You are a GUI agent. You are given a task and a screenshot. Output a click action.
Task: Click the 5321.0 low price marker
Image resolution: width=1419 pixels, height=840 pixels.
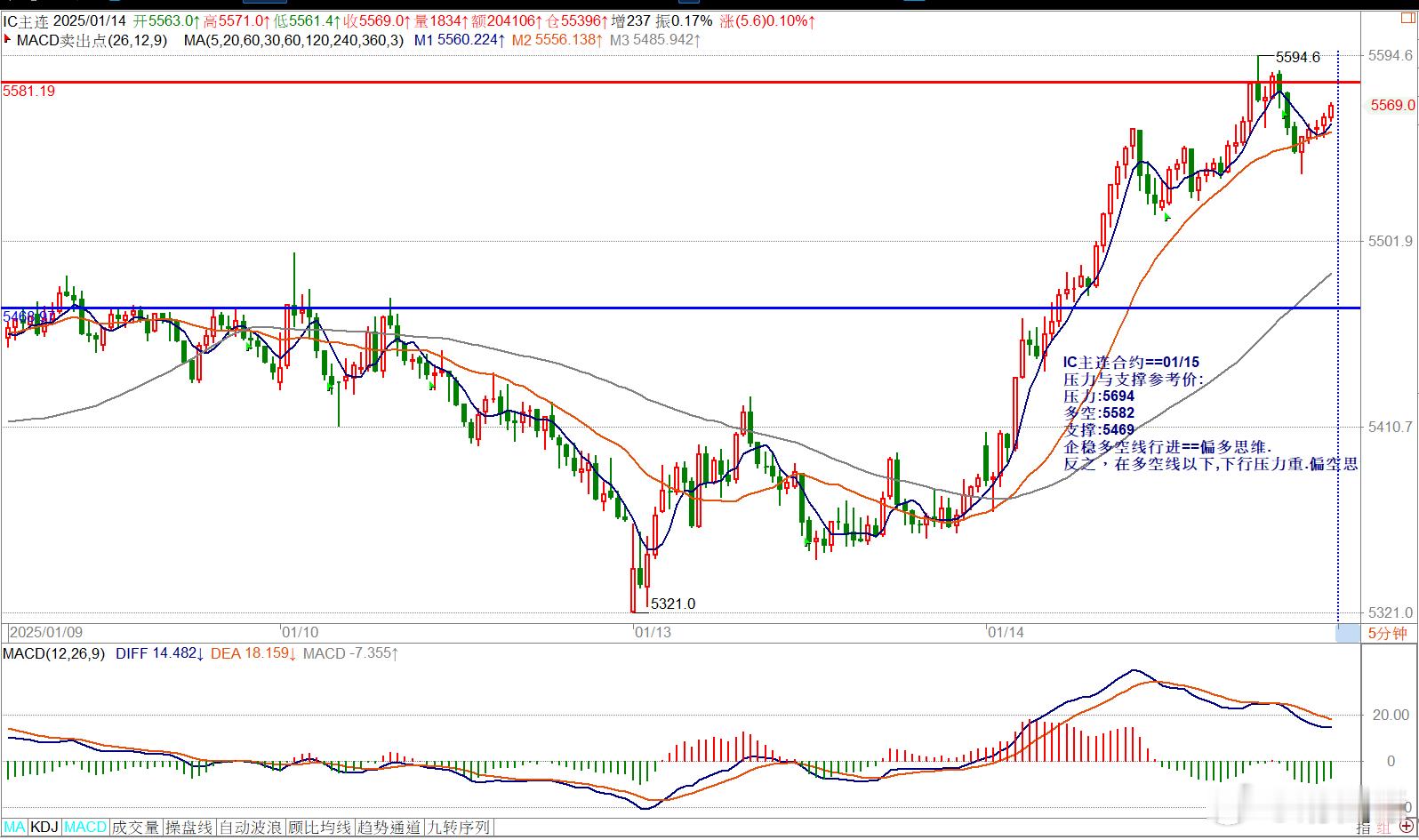pos(673,604)
